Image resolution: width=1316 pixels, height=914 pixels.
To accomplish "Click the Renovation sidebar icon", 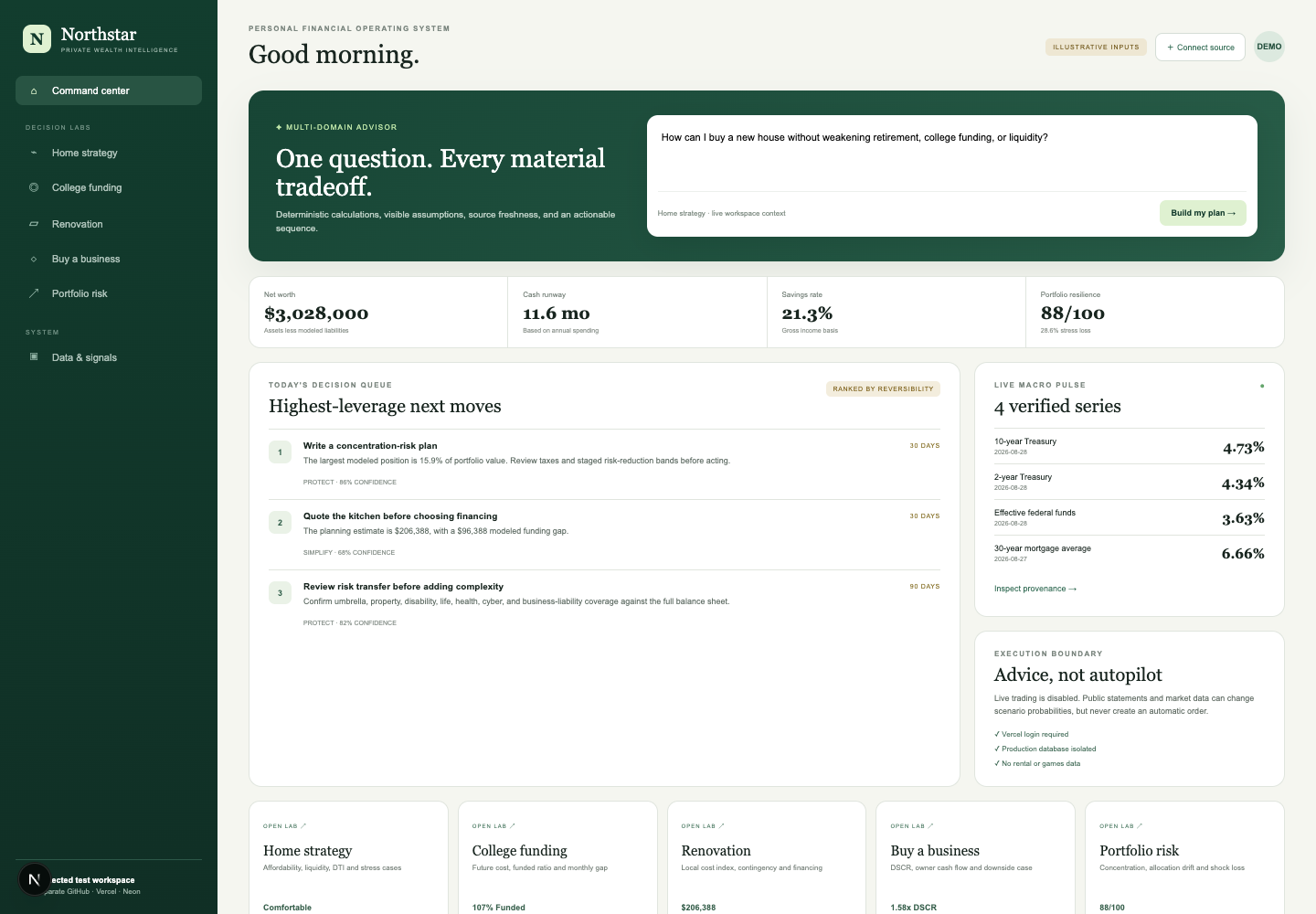I will [34, 224].
